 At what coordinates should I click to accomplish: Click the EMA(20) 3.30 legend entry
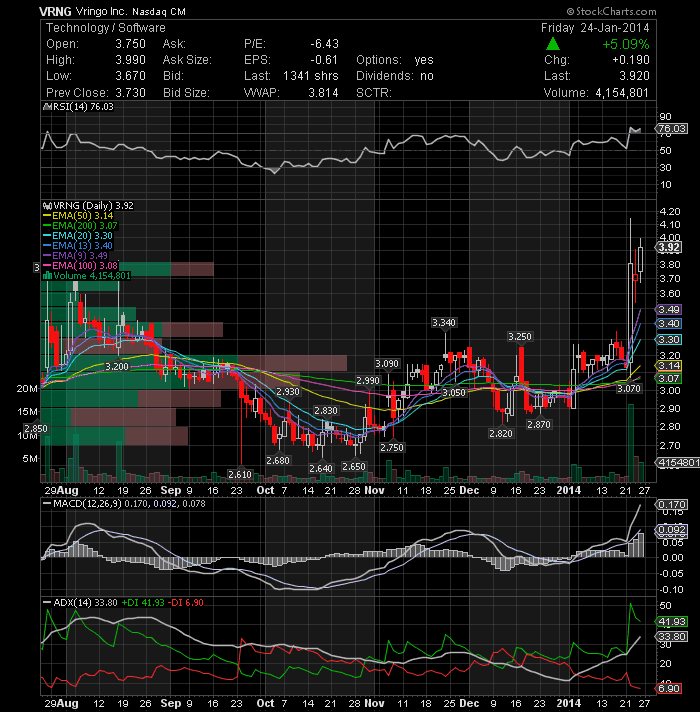coord(78,236)
